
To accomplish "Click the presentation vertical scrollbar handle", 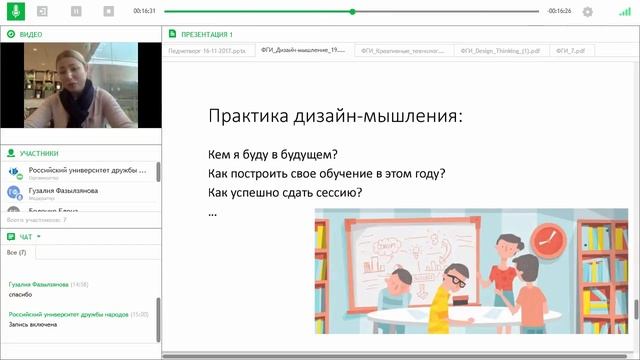I will click(636, 309).
